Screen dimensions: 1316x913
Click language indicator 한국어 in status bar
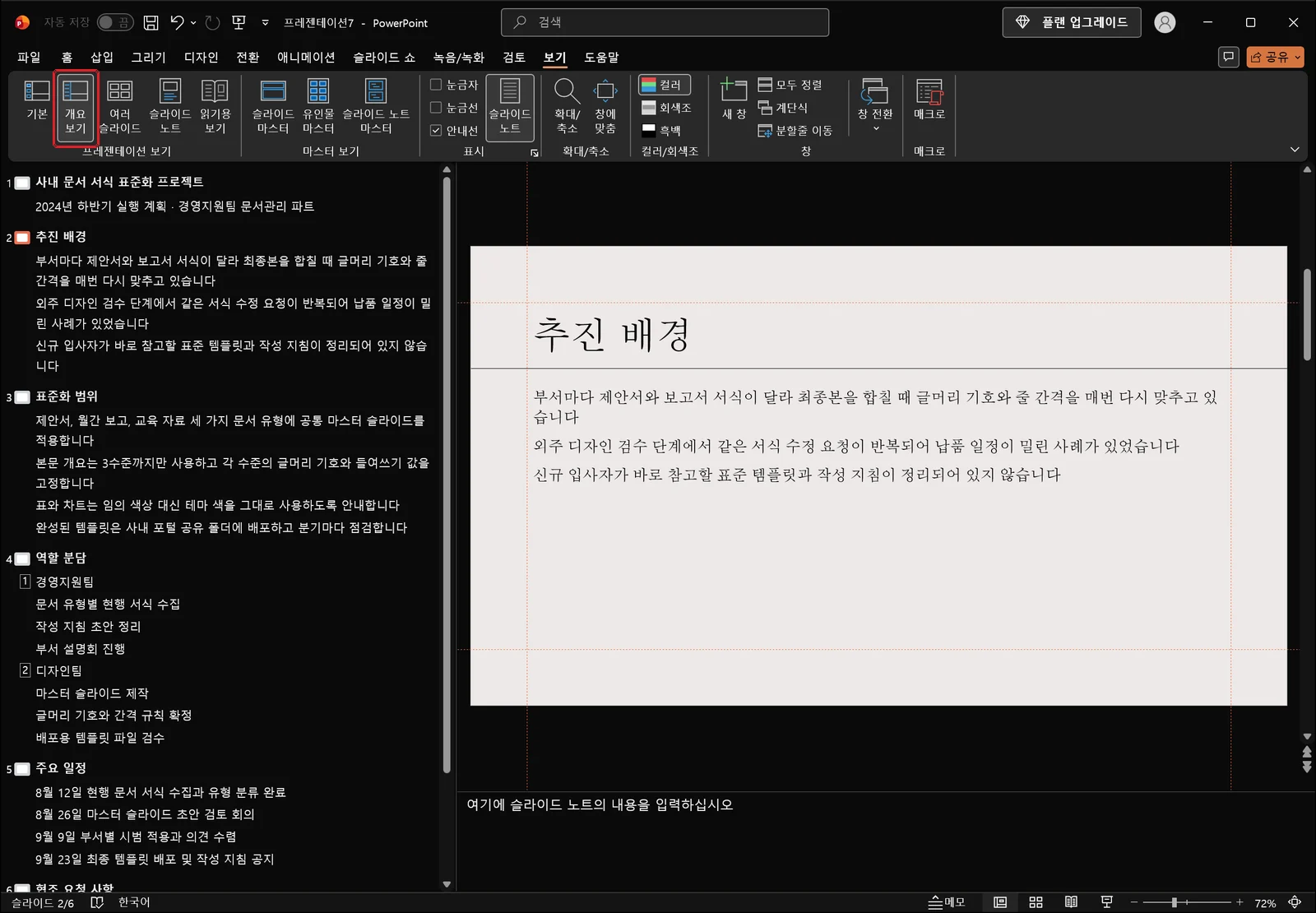134,902
